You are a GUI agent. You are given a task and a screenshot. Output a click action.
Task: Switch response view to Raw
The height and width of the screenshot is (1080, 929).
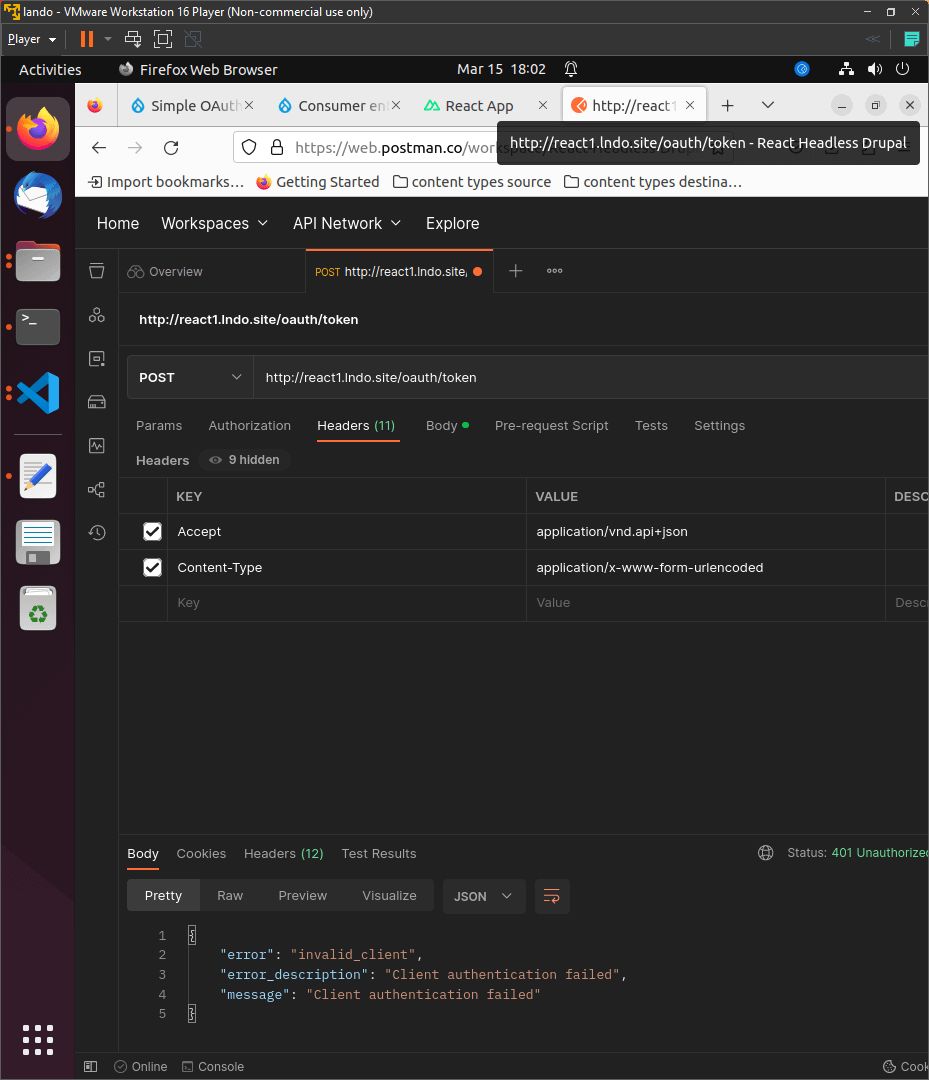230,896
